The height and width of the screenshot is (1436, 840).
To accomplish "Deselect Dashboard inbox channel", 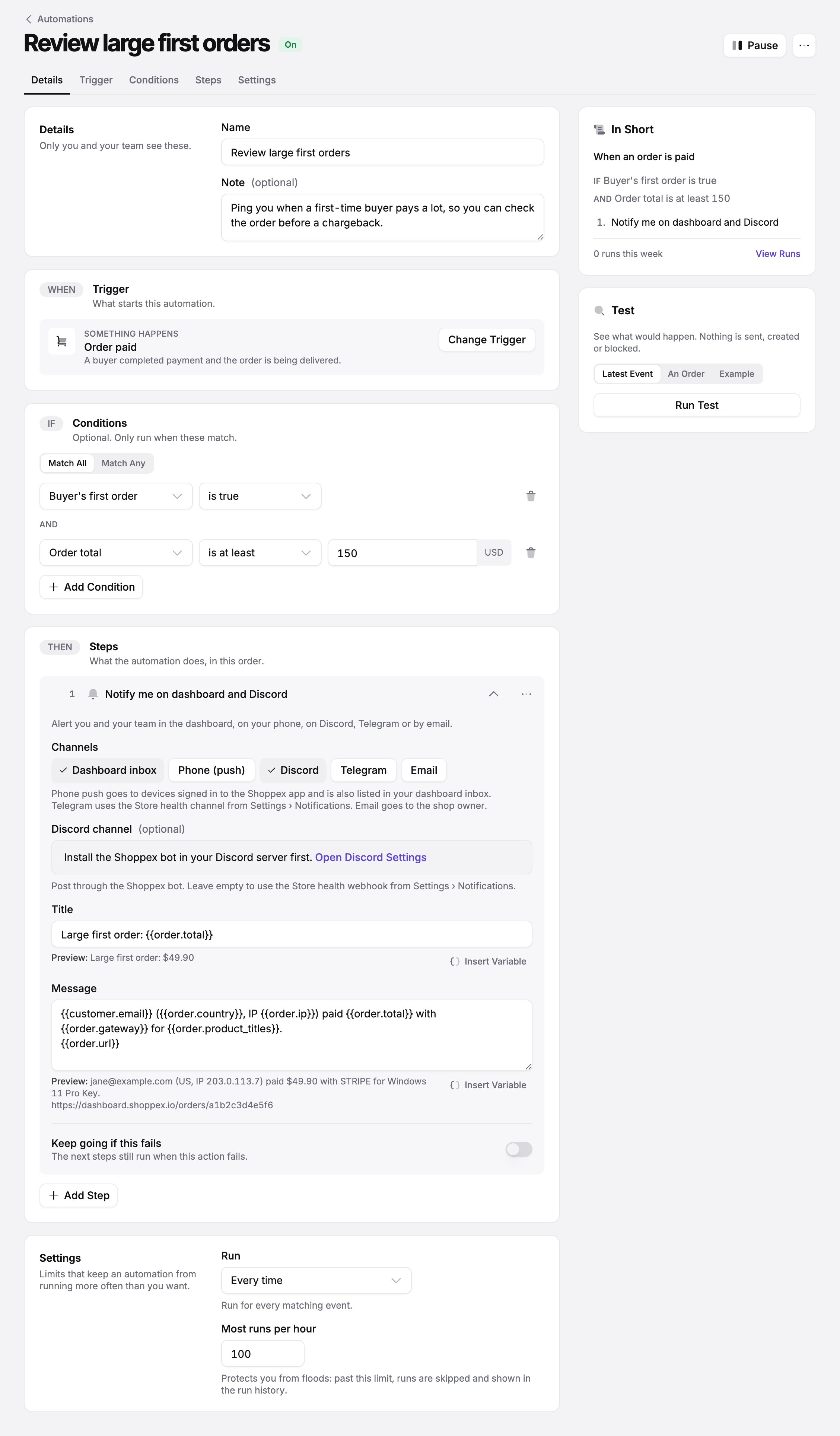I will [108, 770].
